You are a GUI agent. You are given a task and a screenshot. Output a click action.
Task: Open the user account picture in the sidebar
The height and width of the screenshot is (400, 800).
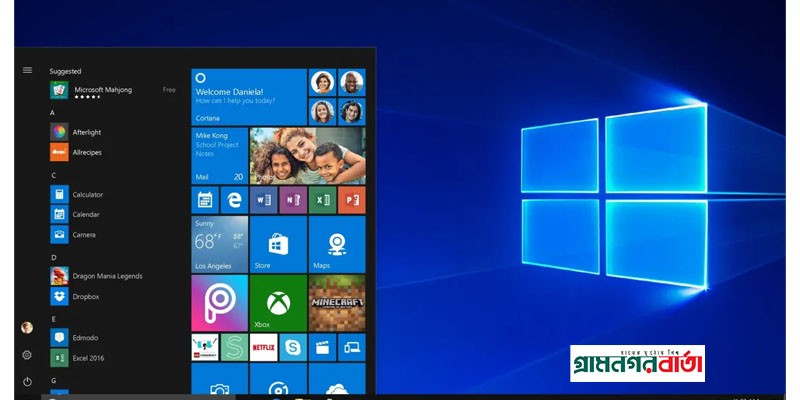pyautogui.click(x=27, y=328)
